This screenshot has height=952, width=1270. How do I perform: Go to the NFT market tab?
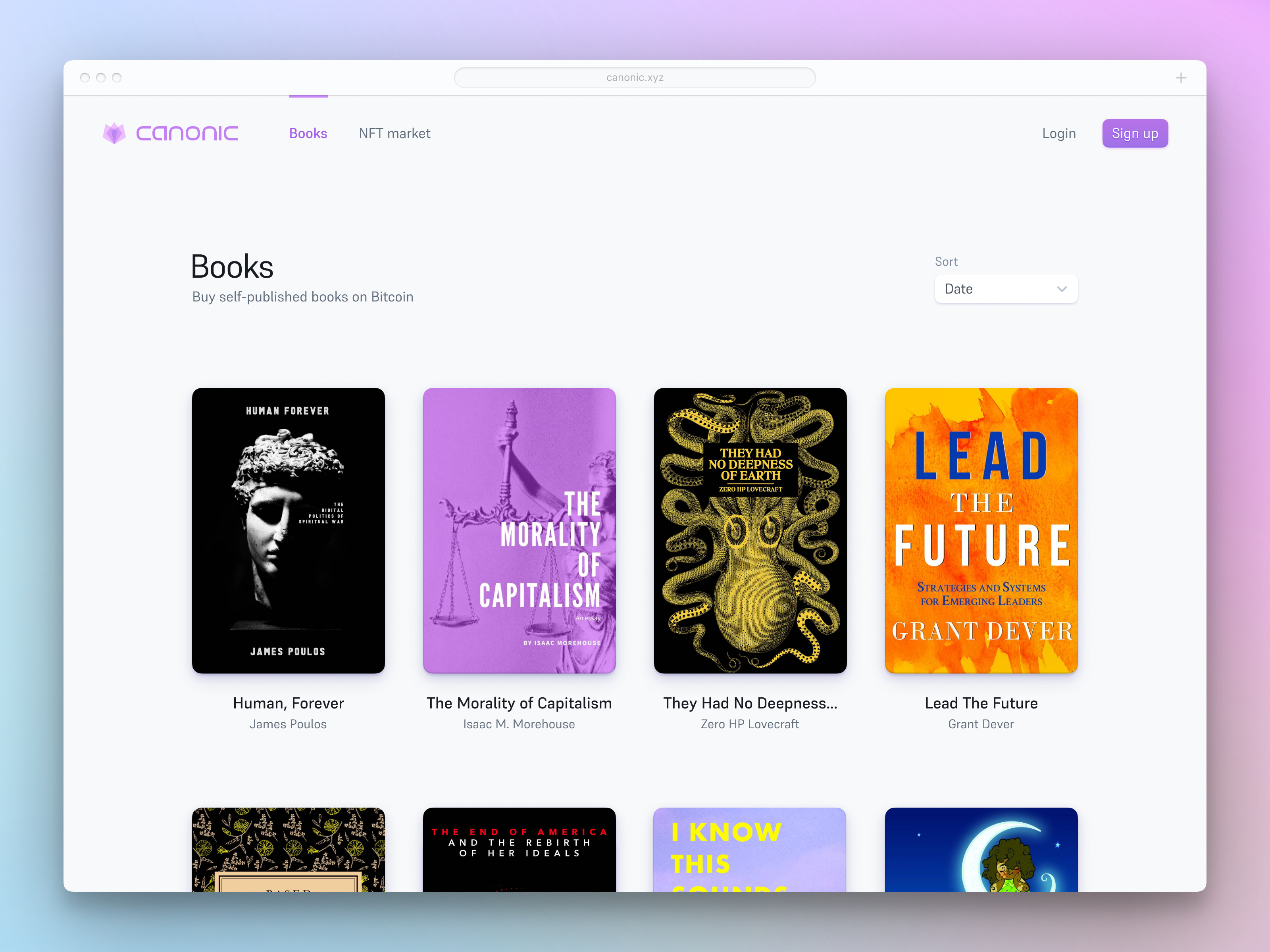coord(394,134)
